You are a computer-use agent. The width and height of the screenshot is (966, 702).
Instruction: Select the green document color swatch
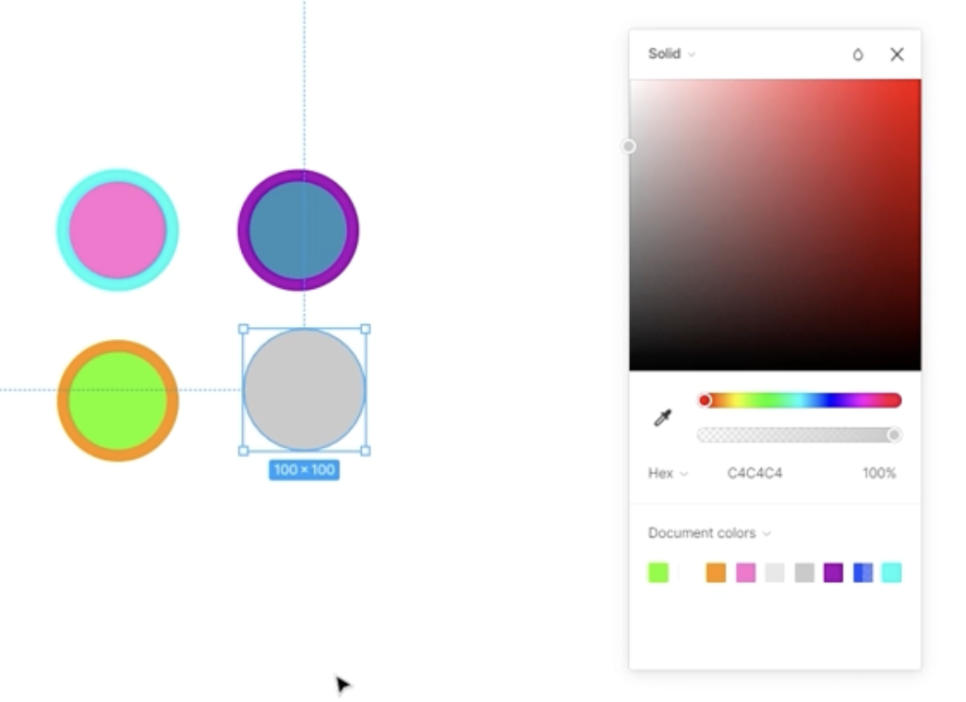658,573
